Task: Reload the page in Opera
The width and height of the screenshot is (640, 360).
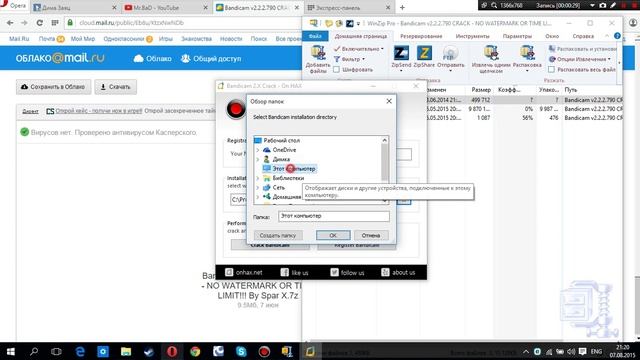Action: point(40,23)
